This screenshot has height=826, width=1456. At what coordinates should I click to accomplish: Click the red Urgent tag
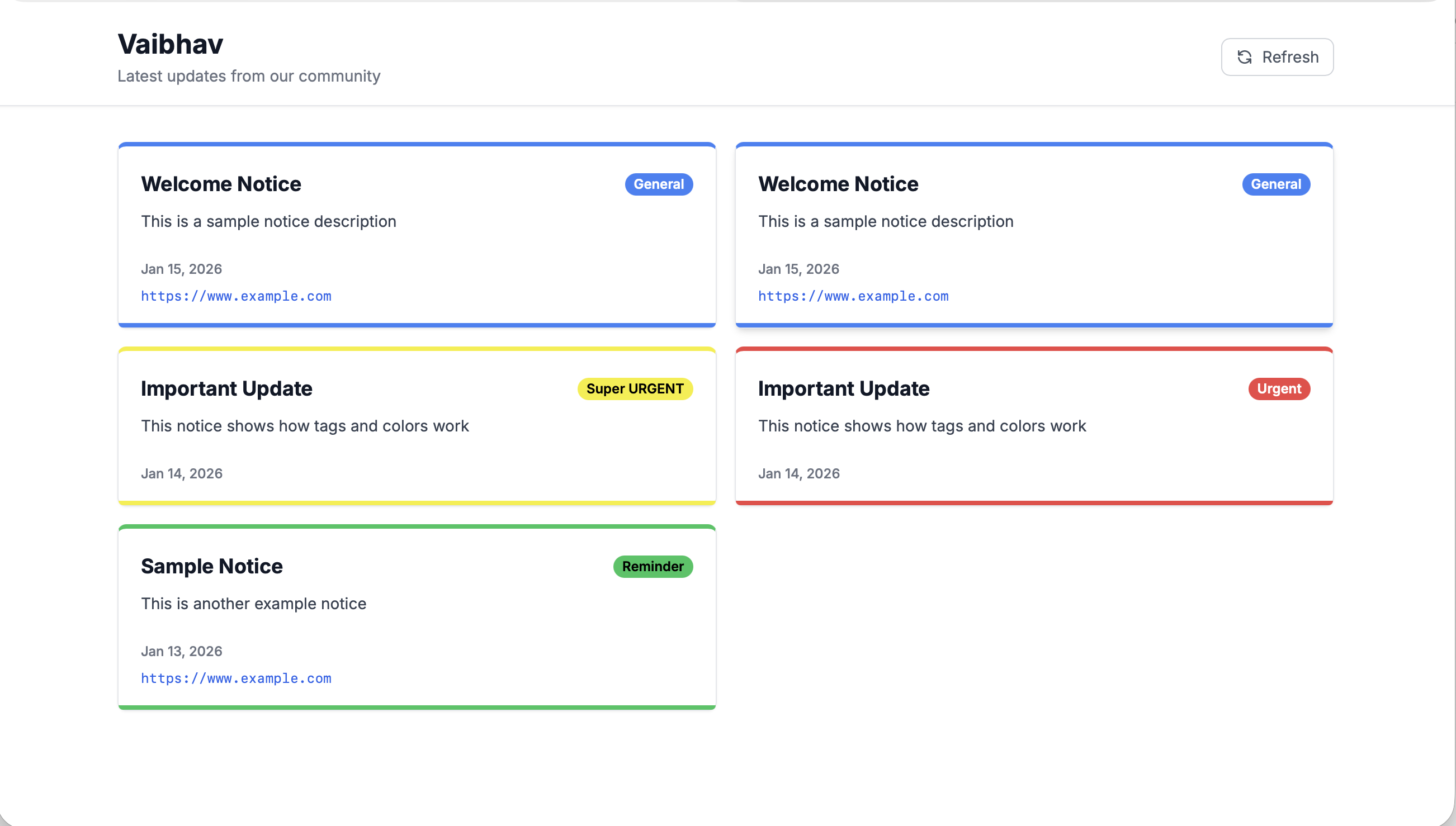coord(1278,389)
